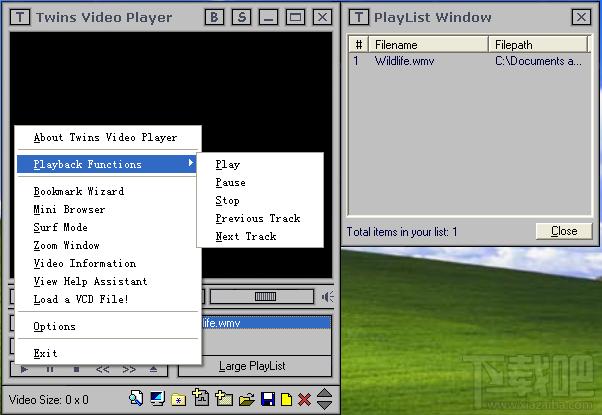The width and height of the screenshot is (602, 415).
Task: Minimize the Twins Video Player window
Action: [268, 17]
